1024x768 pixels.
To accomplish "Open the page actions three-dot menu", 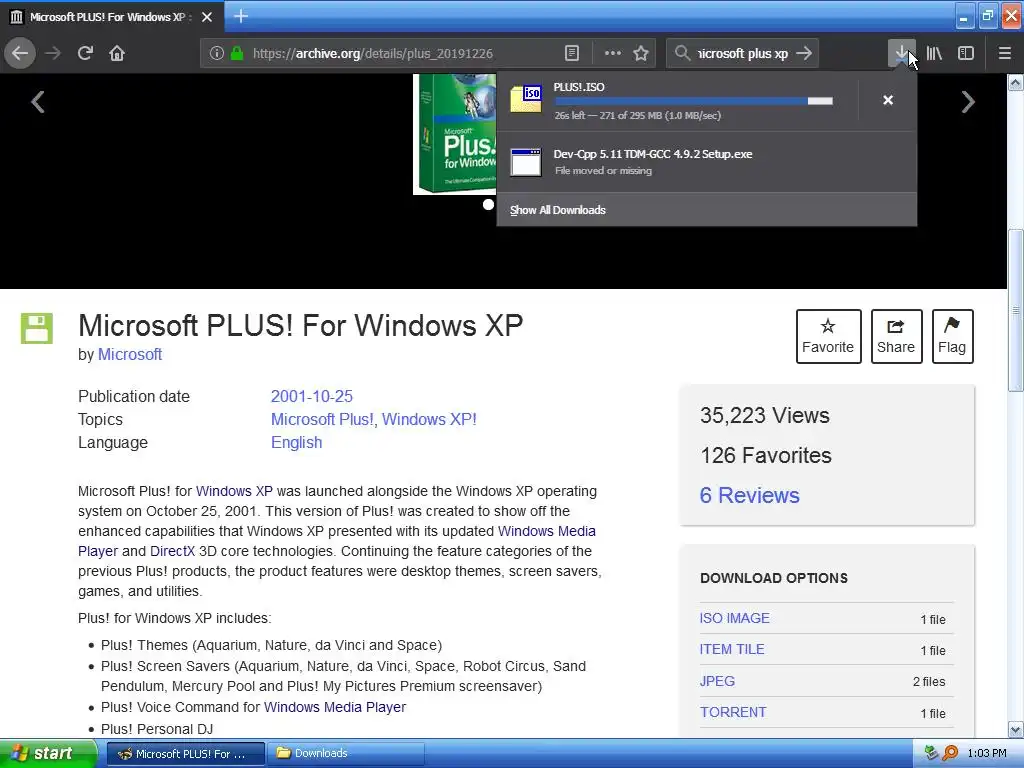I will click(613, 54).
